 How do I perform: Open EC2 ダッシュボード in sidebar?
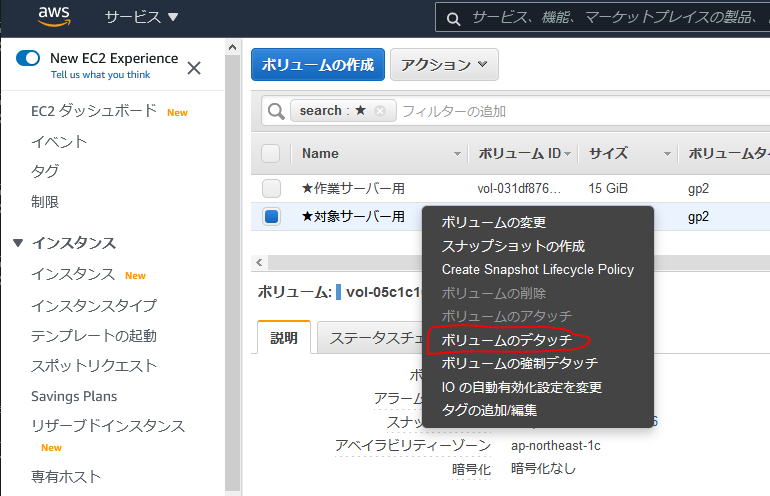tap(94, 111)
